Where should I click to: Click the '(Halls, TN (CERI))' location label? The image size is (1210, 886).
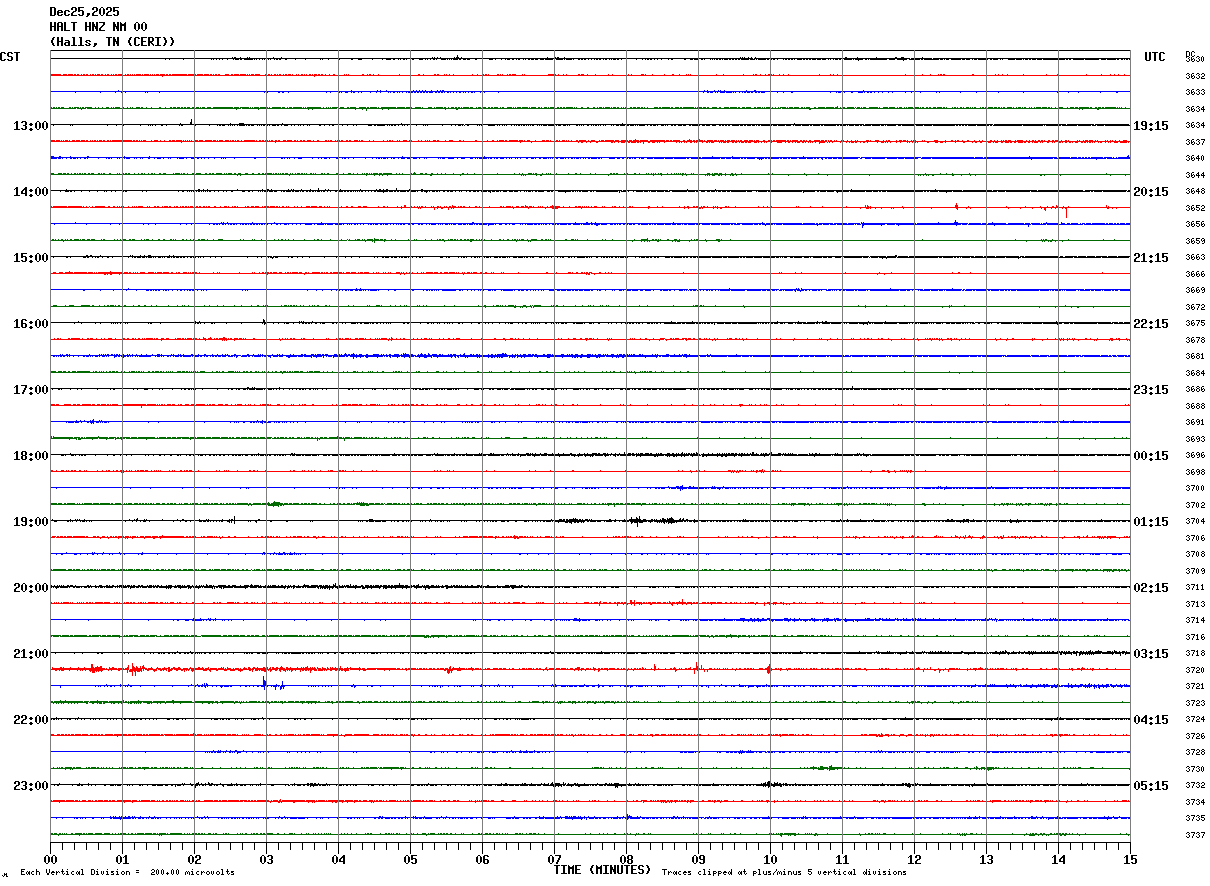coord(112,42)
